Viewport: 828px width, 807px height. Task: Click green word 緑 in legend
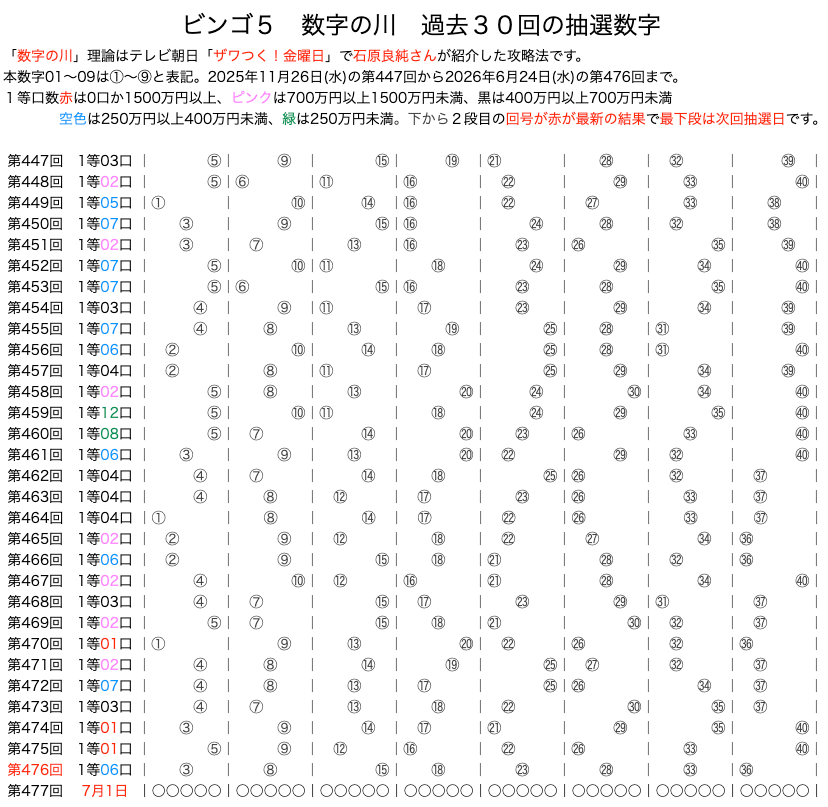[289, 119]
